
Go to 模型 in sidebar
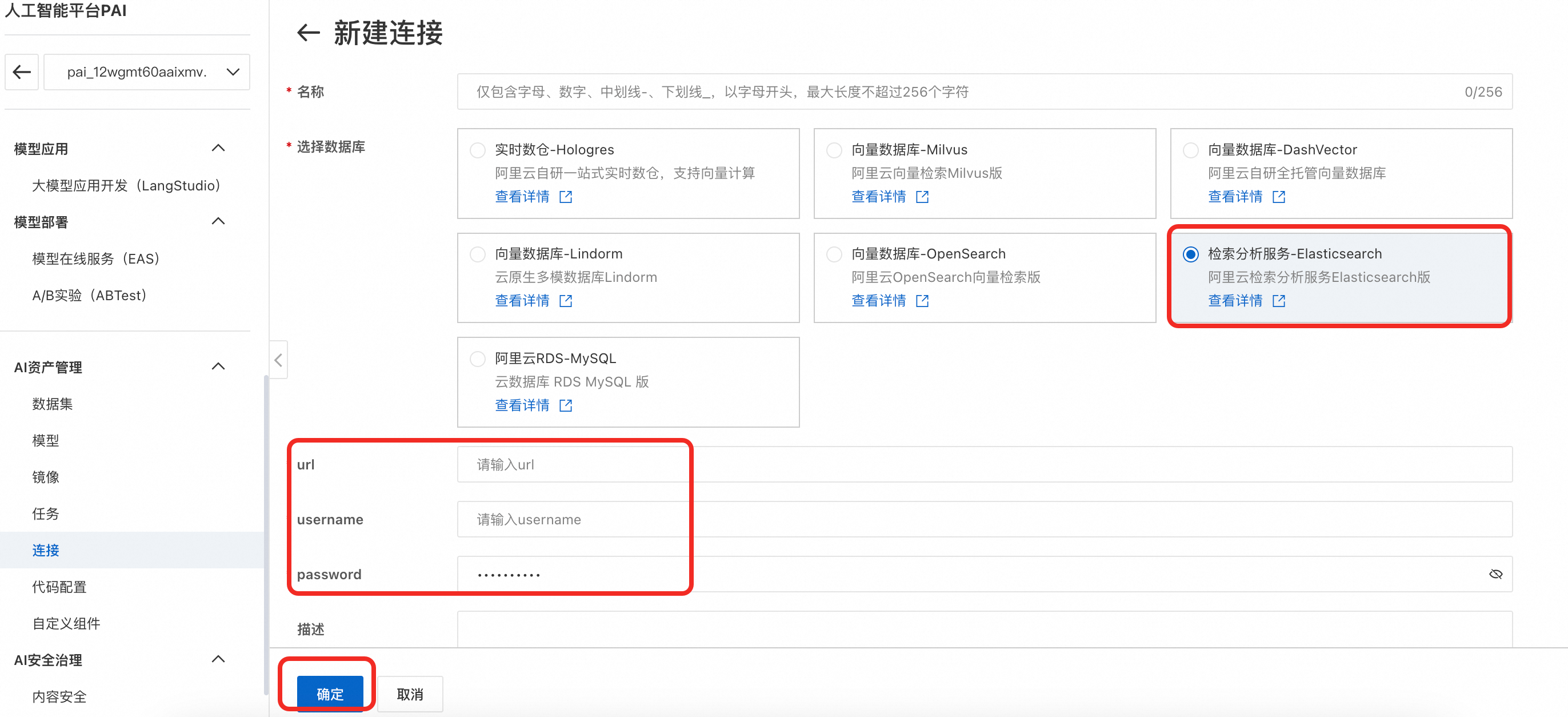click(46, 440)
